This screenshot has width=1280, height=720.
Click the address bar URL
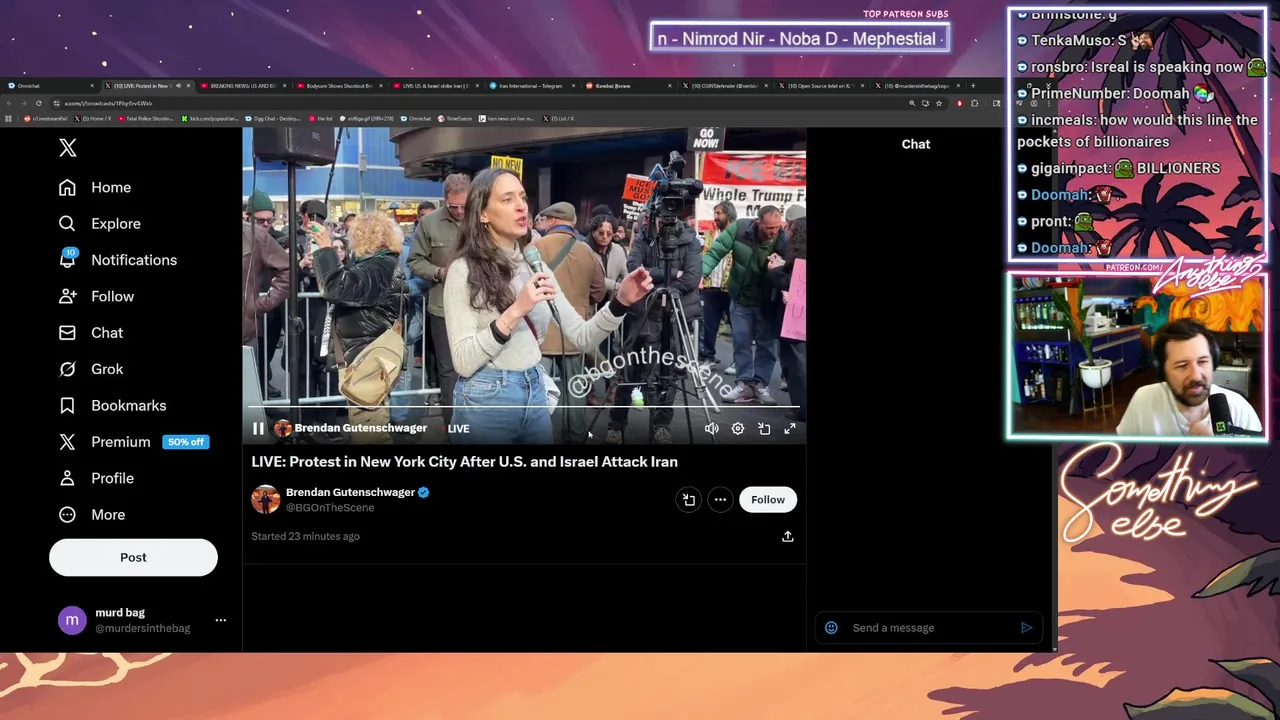tap(108, 103)
